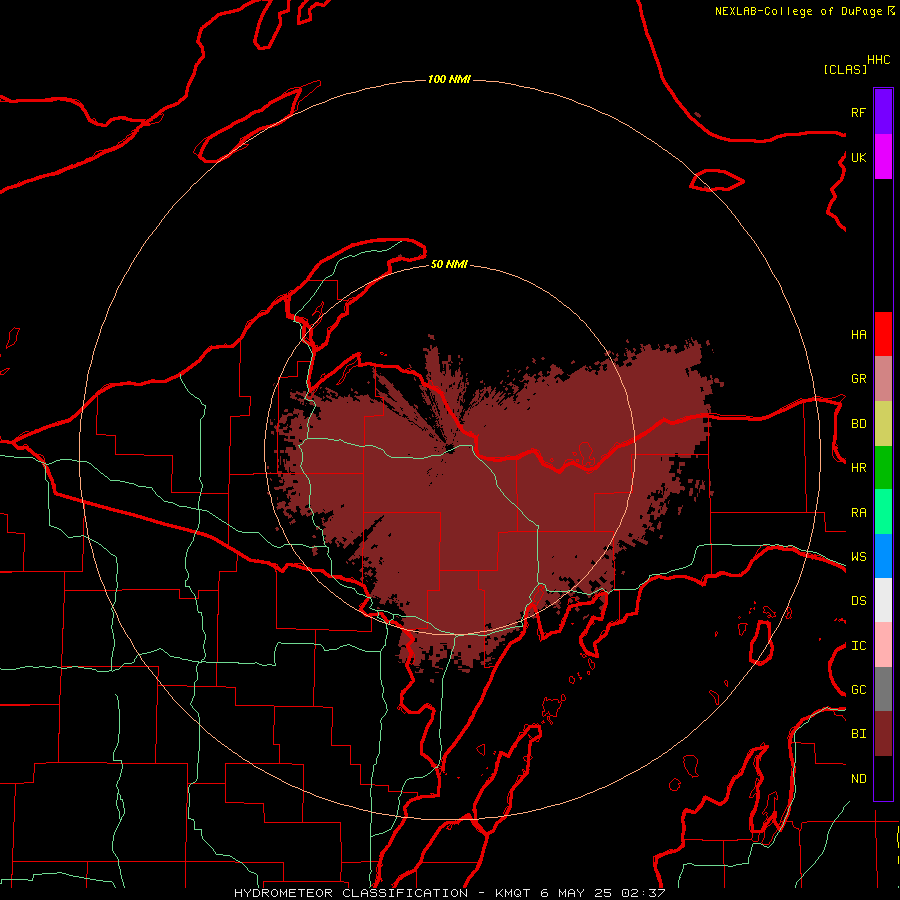Click the BI legend label

click(858, 734)
